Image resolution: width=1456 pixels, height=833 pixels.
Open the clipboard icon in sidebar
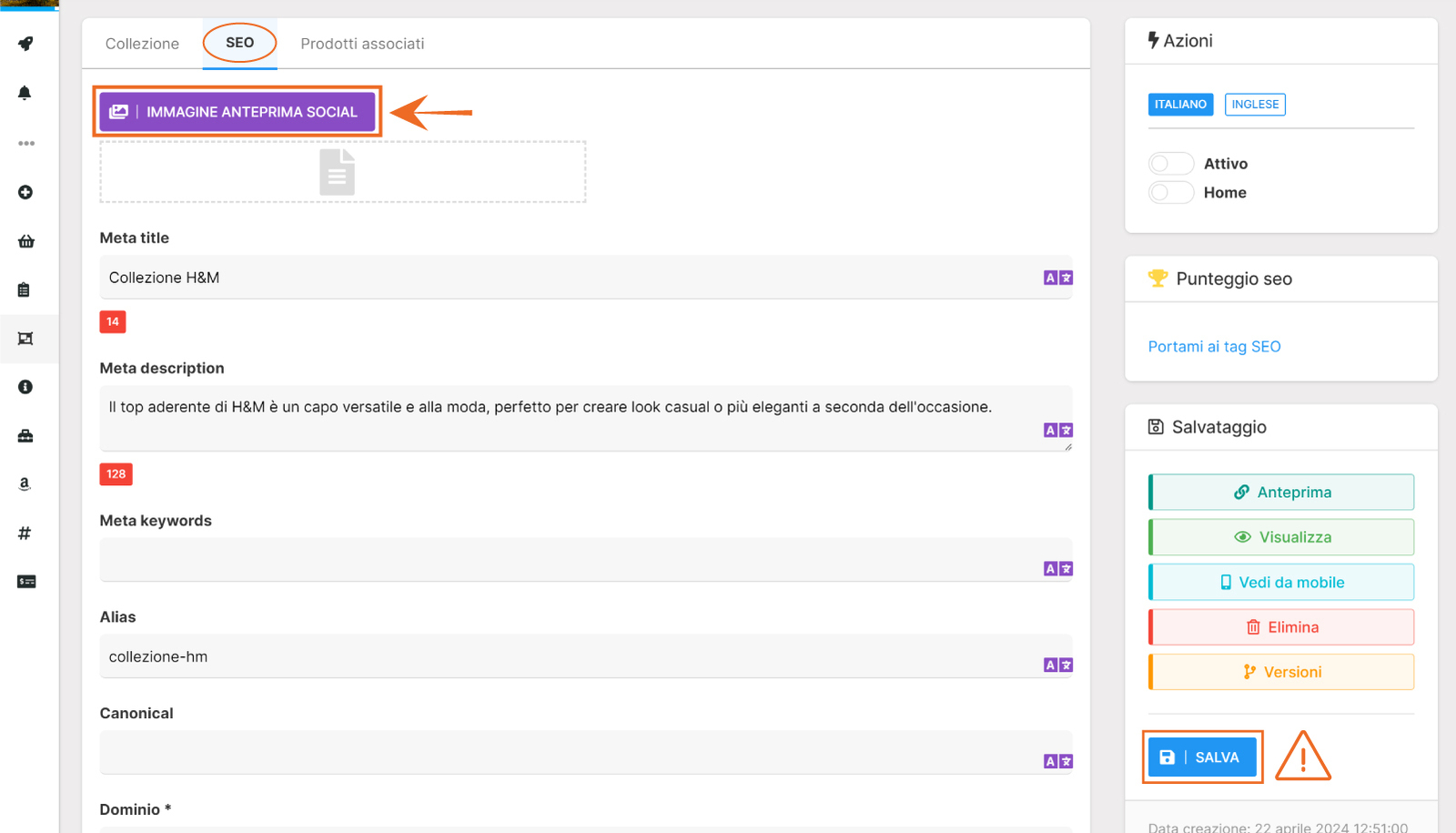25,290
